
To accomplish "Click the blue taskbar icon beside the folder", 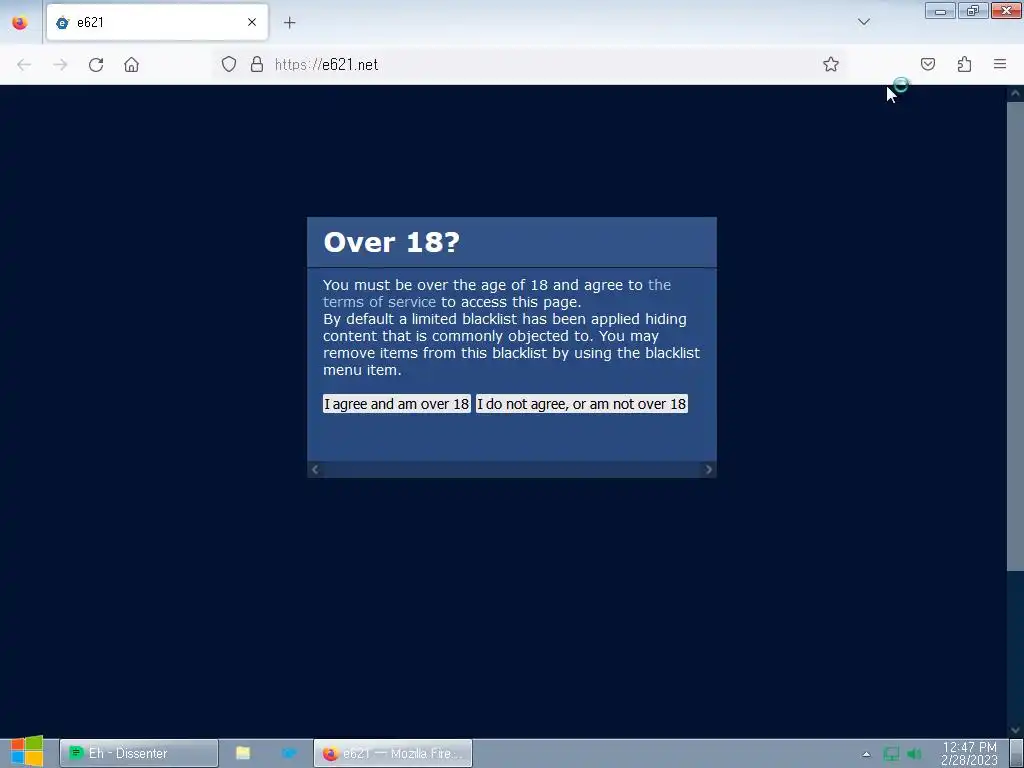I will pos(289,753).
